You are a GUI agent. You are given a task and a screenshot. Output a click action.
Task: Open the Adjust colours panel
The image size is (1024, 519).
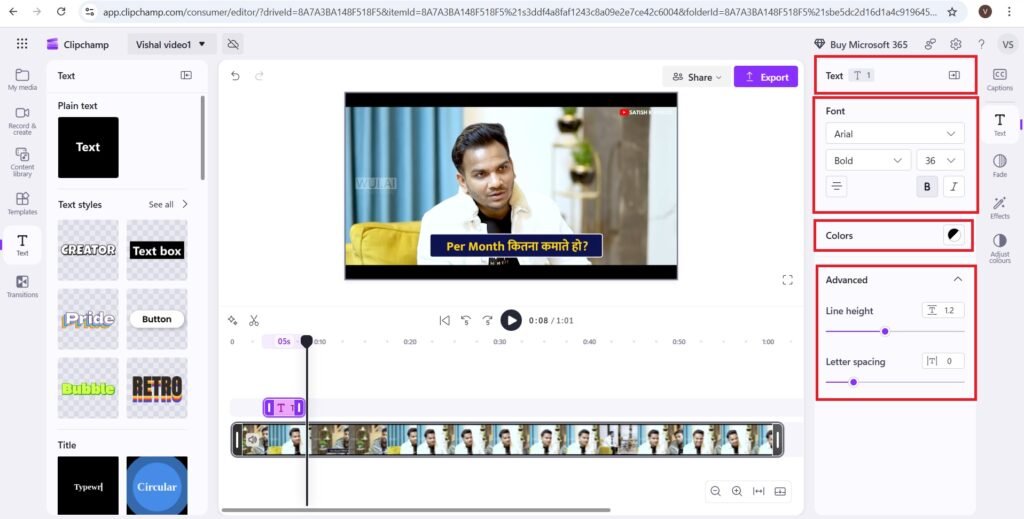999,247
